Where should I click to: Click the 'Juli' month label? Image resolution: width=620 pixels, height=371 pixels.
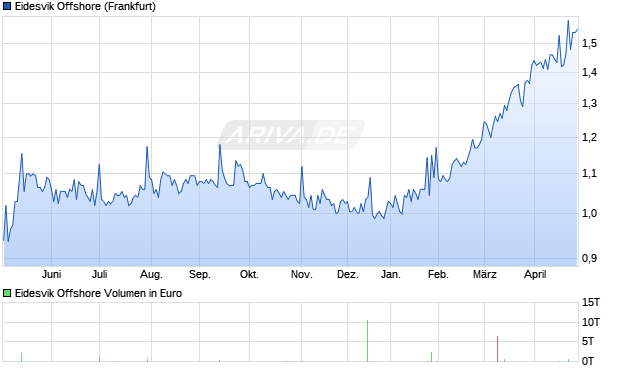coord(100,274)
